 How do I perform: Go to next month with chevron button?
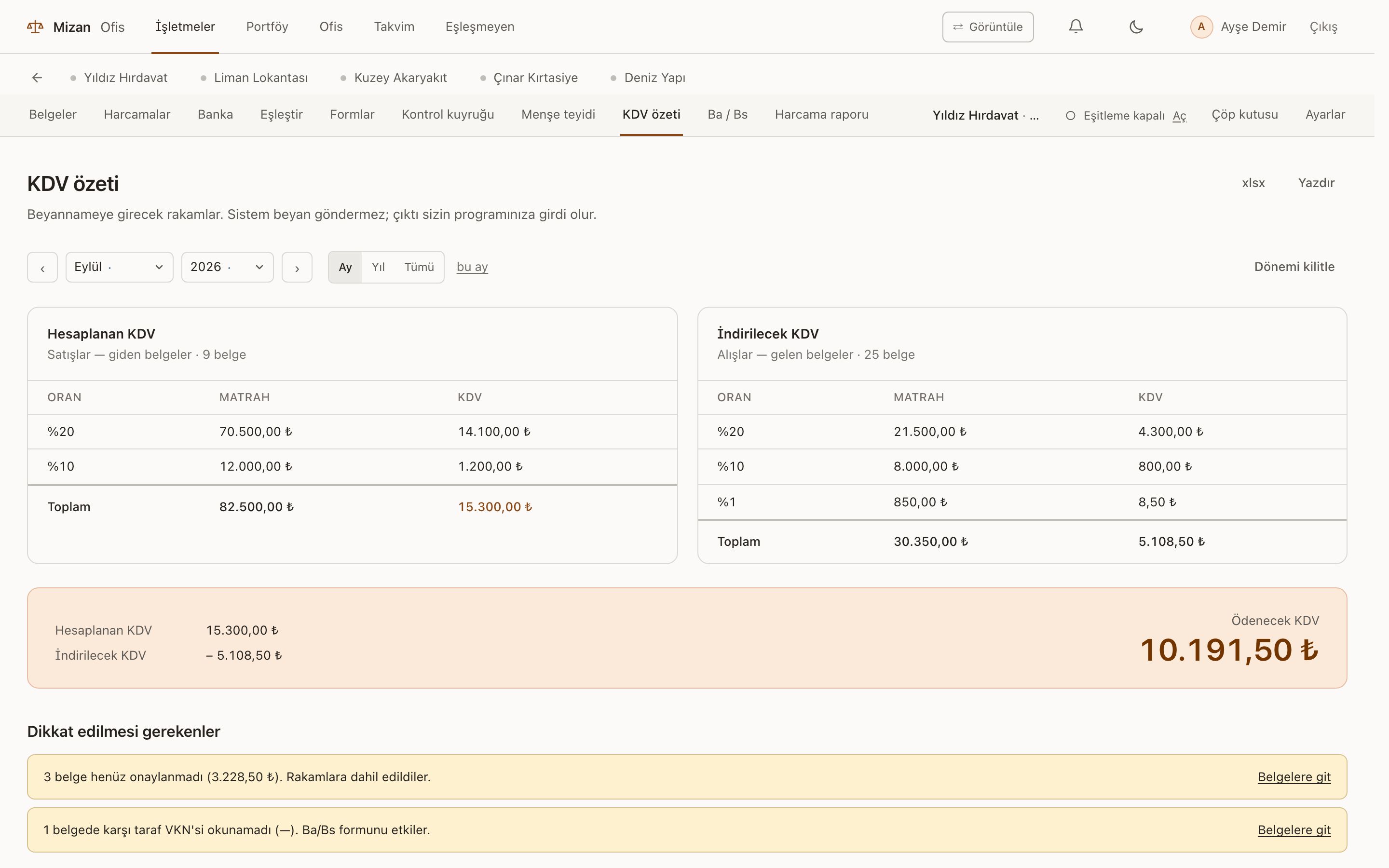[297, 268]
